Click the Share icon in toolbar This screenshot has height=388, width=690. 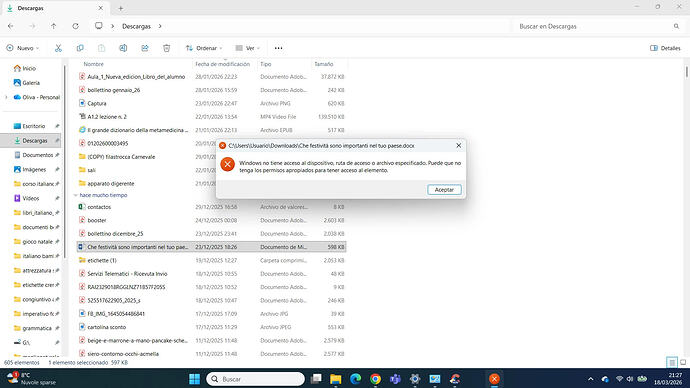tap(145, 48)
